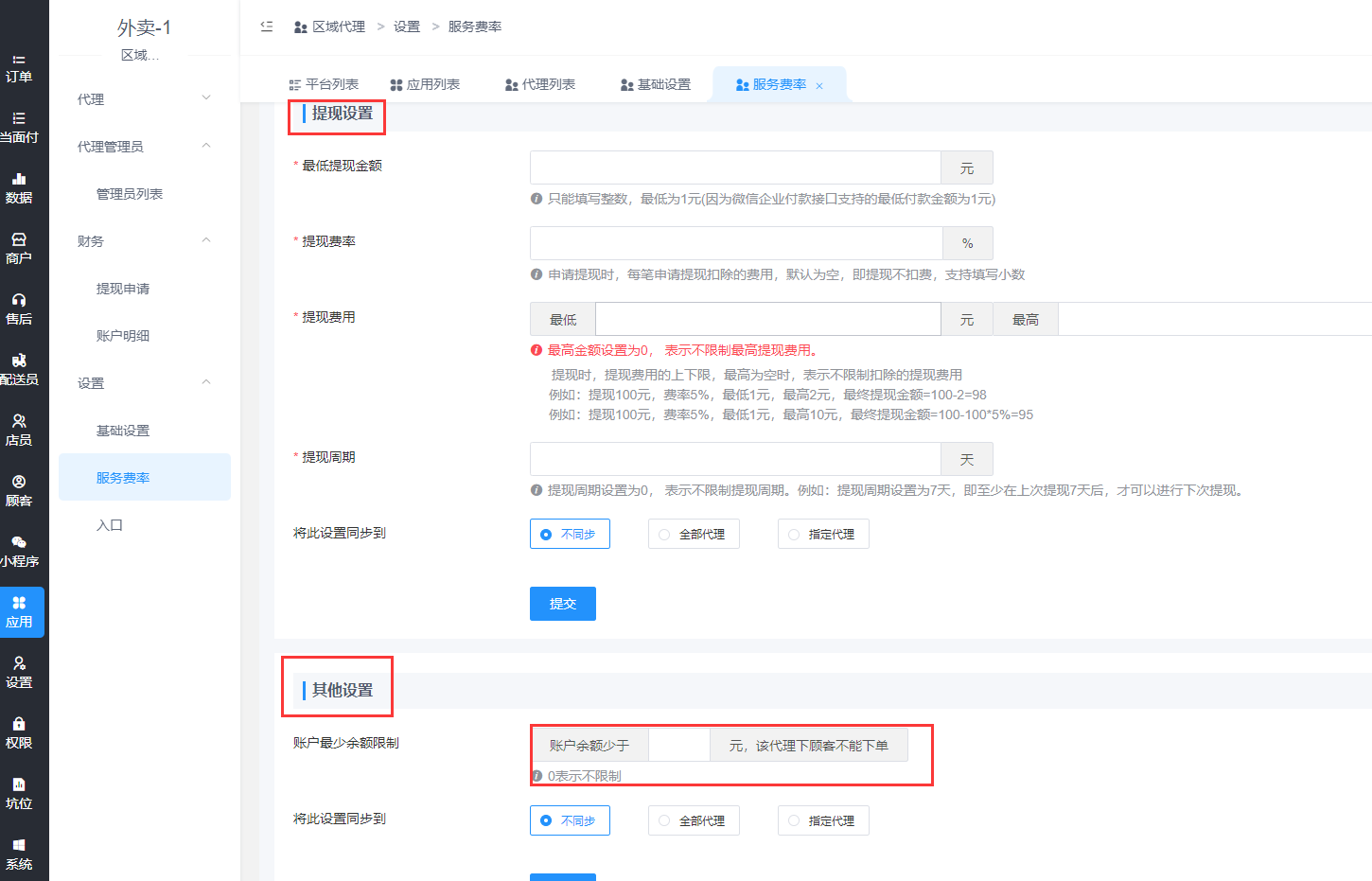Screen dimensions: 1372x881
Task: Select 不同步 in 提现设置 sync options
Action: click(x=570, y=534)
